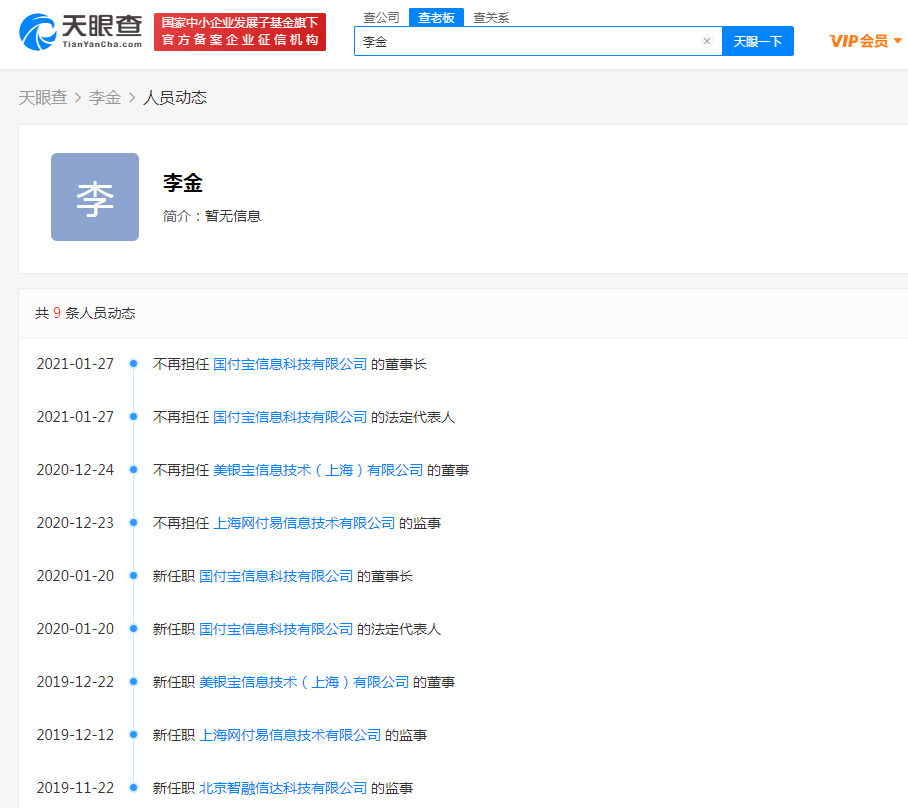
Task: Go to 天眼查 breadcrumb link
Action: click(43, 97)
